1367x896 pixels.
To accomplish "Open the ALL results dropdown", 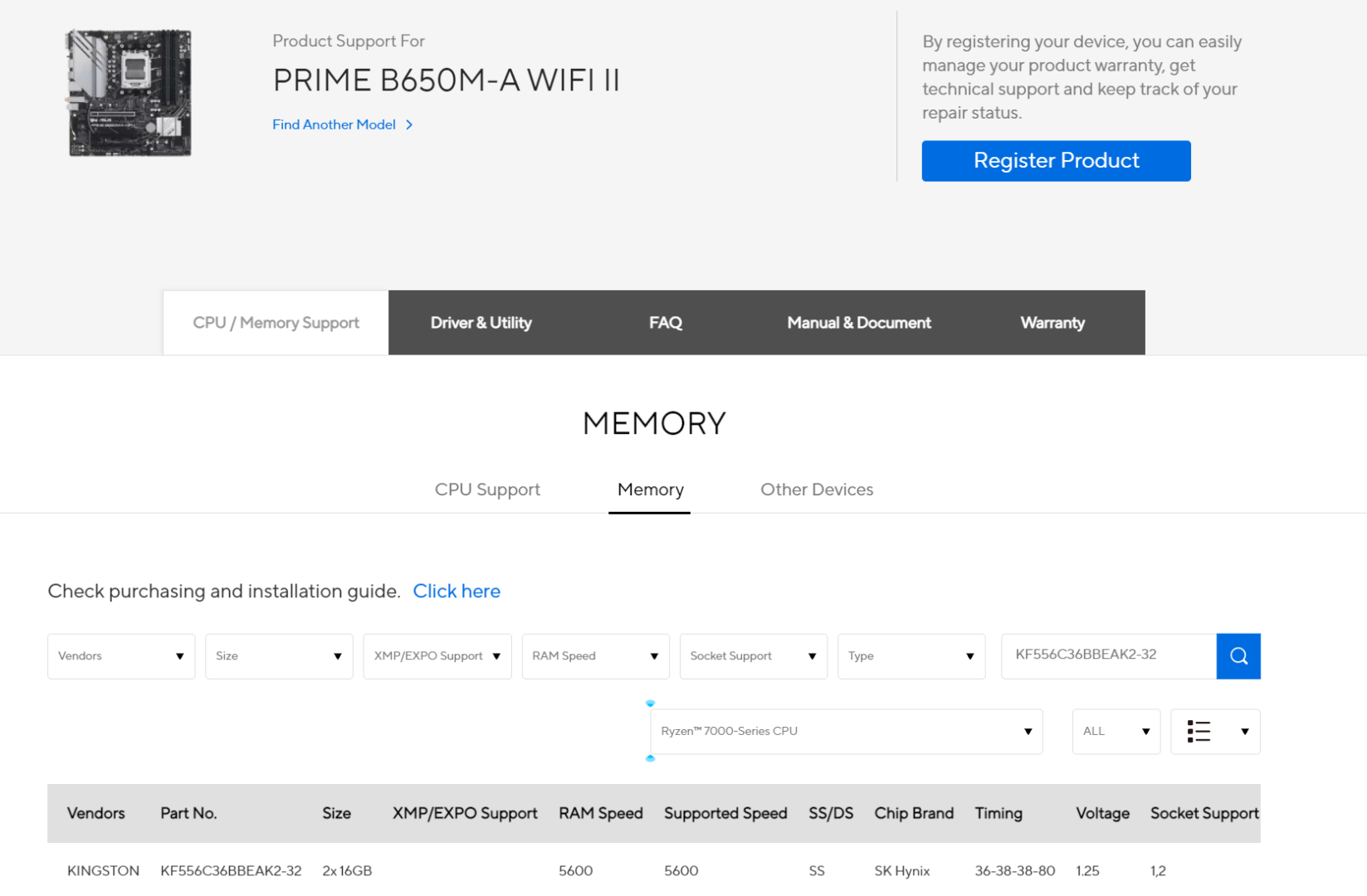I will point(1116,732).
